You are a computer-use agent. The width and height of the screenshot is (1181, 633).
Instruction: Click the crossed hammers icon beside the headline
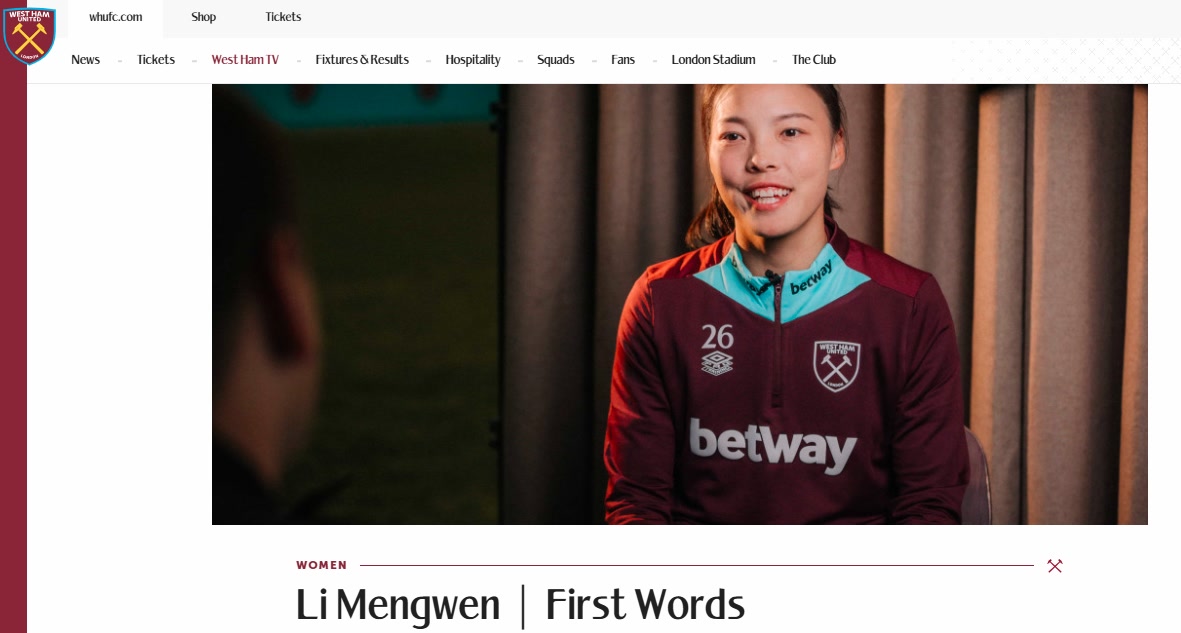(x=1054, y=566)
